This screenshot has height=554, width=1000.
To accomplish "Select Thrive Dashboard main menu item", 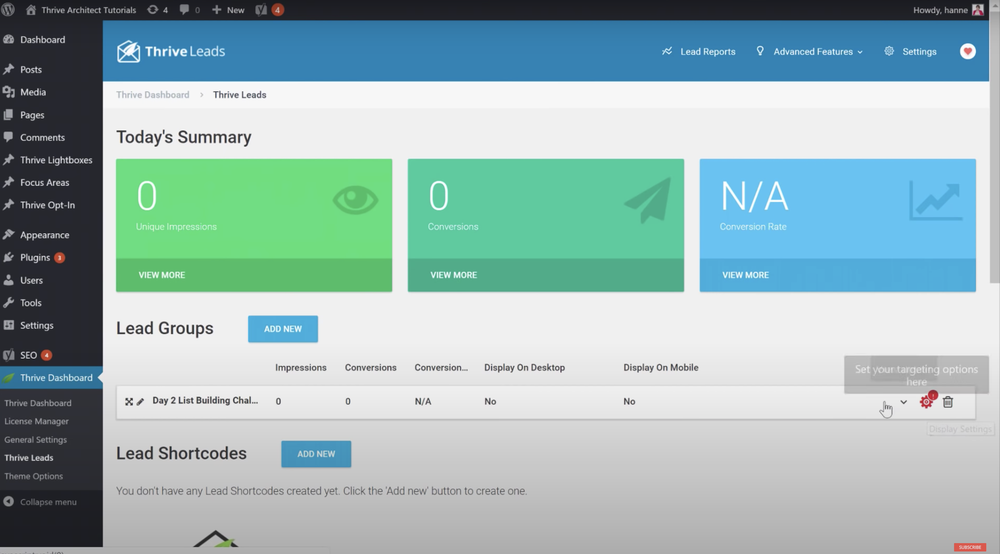I will [51, 377].
